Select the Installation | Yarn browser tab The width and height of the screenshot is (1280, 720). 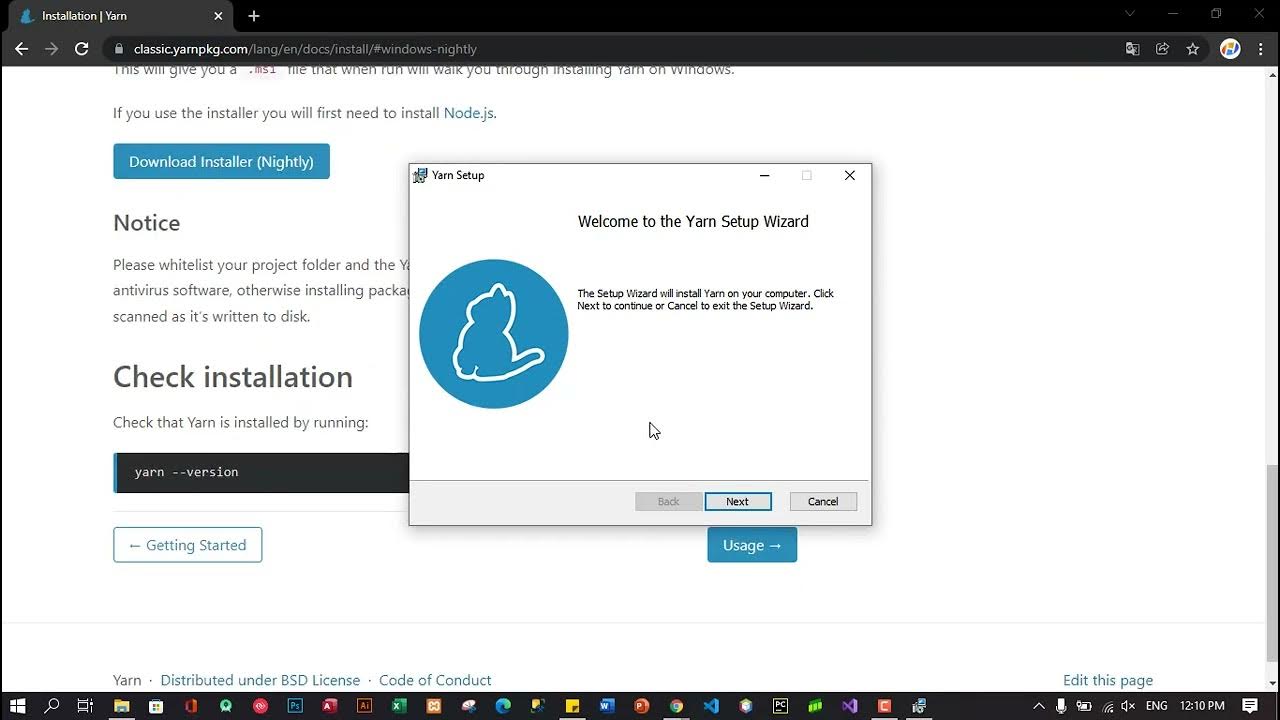point(120,16)
